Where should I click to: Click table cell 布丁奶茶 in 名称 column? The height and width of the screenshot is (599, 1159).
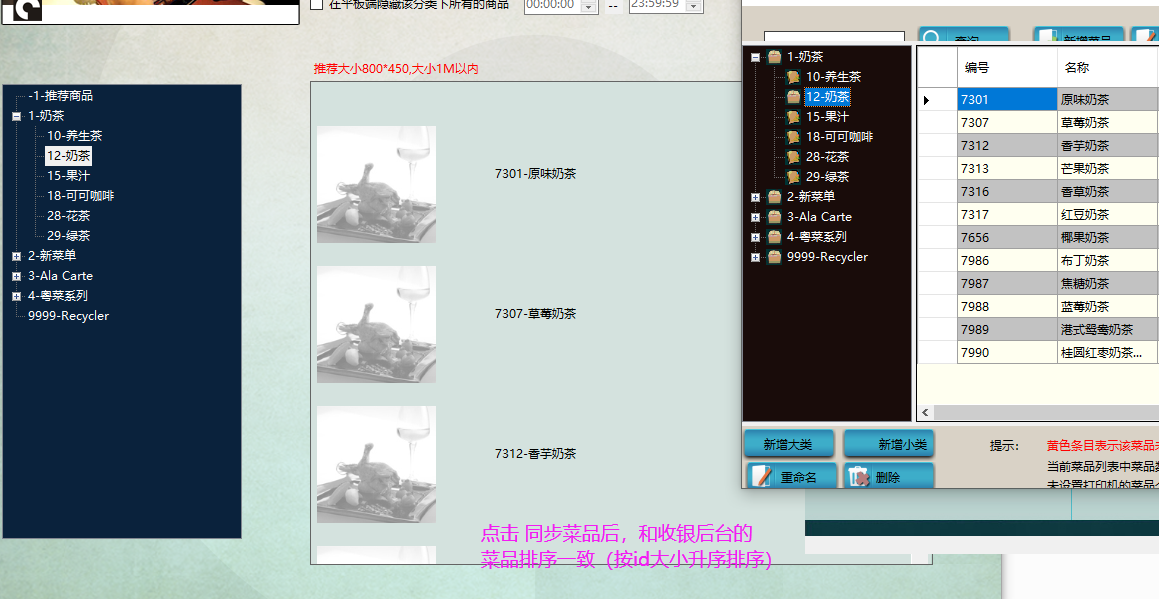(1107, 260)
